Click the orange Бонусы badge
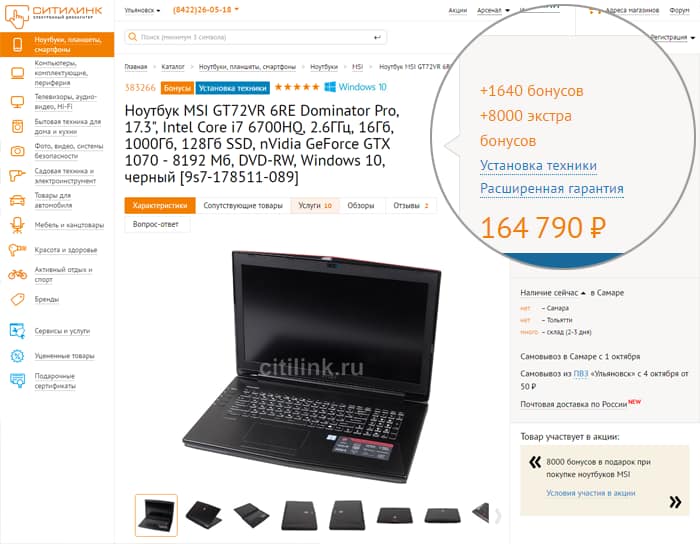Viewport: 700px width, 544px height. pos(177,88)
